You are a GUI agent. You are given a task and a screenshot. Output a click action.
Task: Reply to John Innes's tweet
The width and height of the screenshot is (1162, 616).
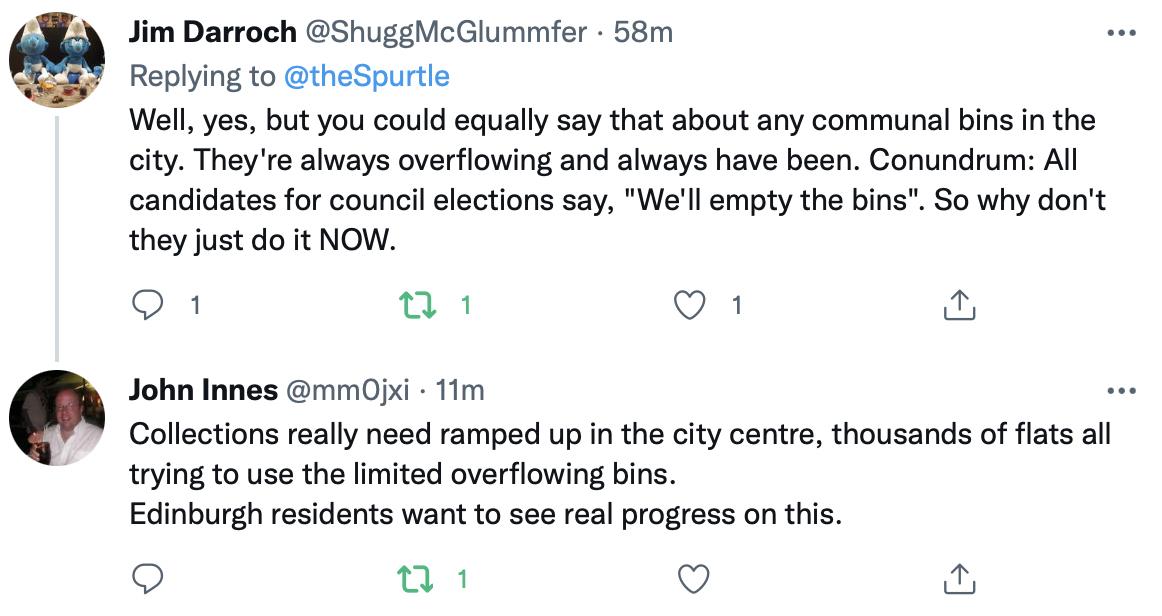point(148,577)
